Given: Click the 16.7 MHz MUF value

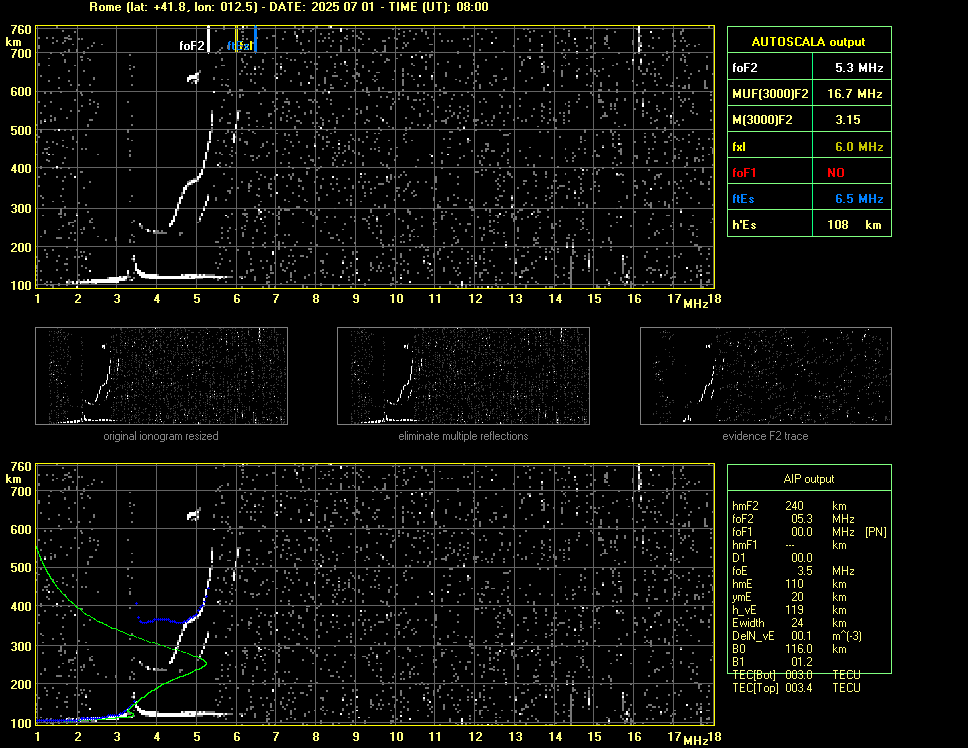Looking at the screenshot, I should pos(854,94).
